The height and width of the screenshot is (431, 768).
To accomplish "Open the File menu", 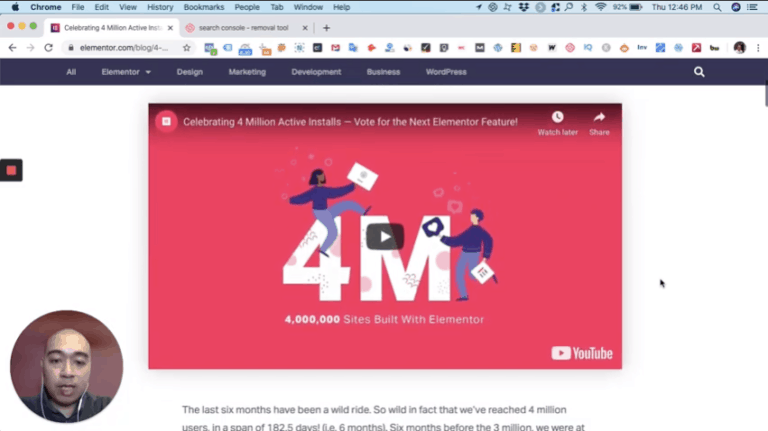I will (78, 7).
